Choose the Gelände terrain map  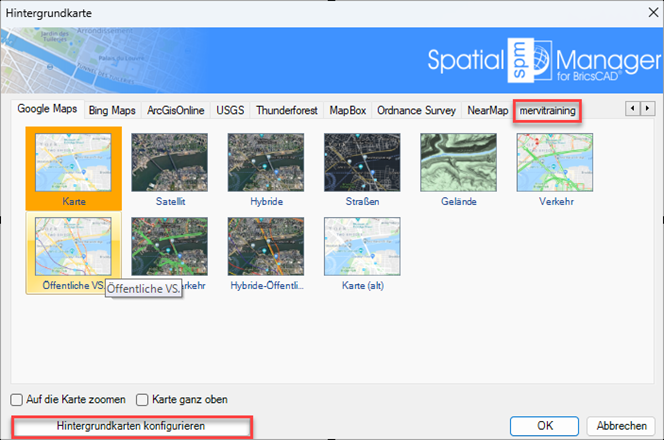click(457, 163)
